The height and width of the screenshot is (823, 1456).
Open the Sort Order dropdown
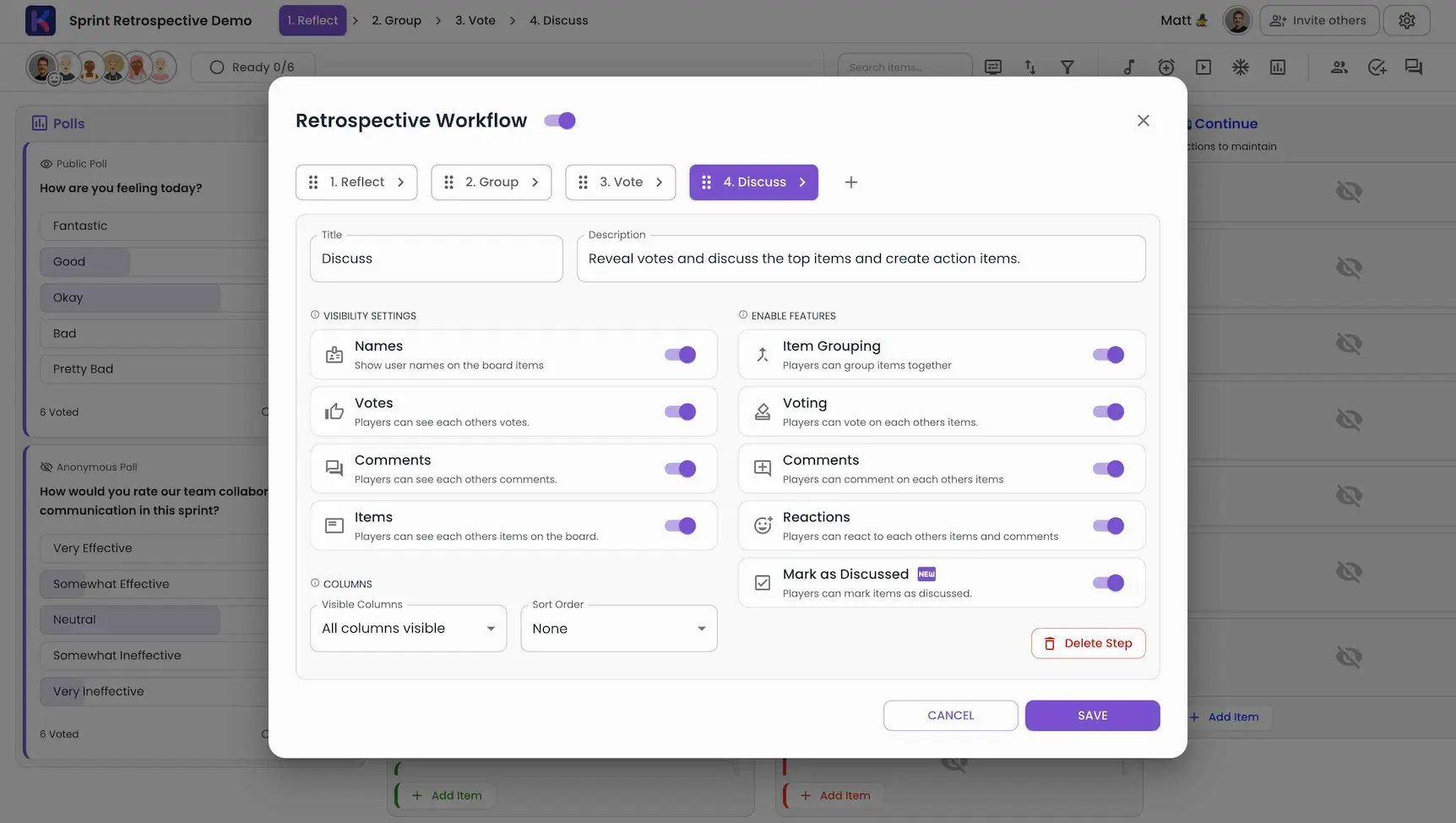coord(619,629)
